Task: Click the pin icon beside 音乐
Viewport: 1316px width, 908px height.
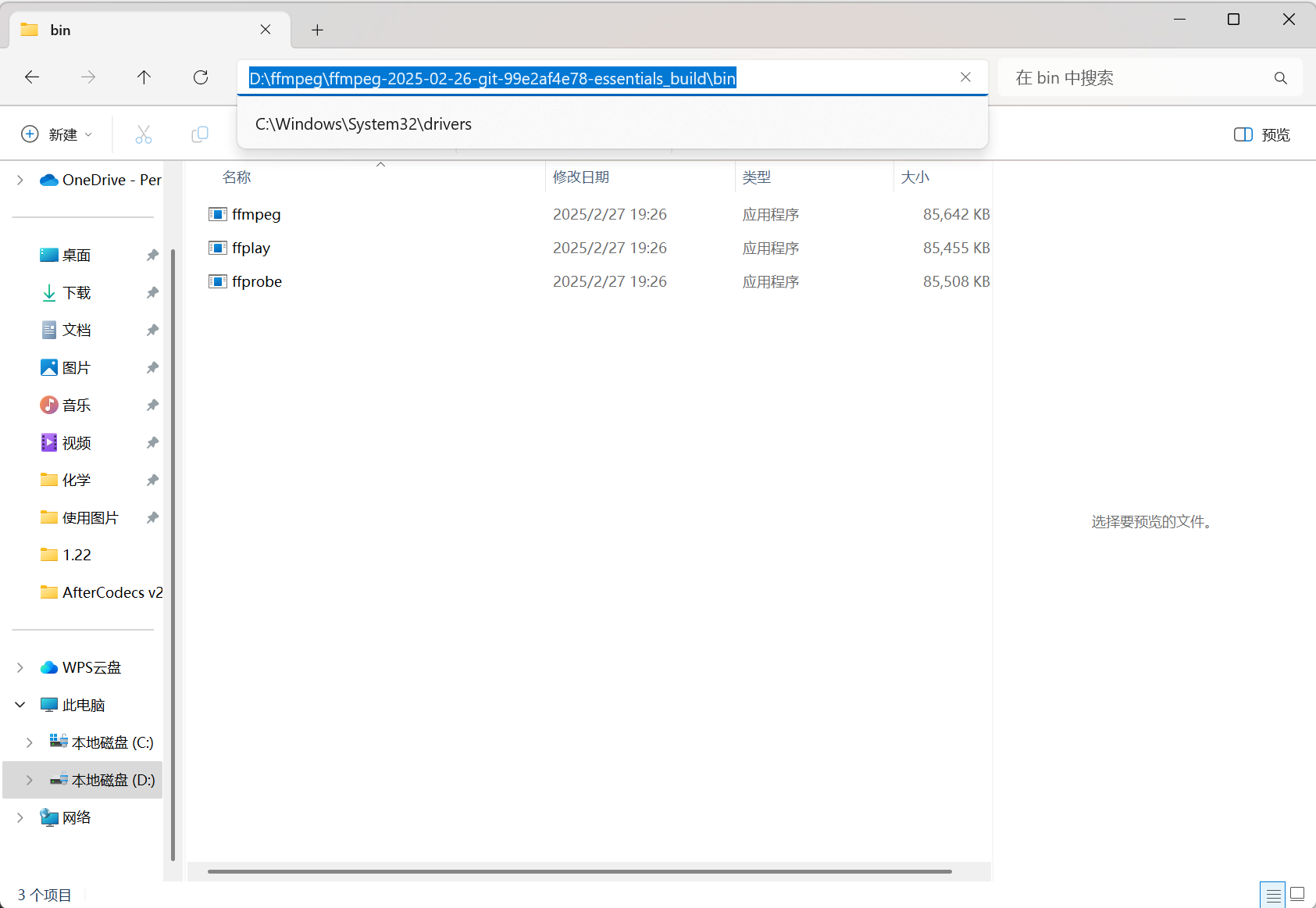Action: (x=152, y=405)
